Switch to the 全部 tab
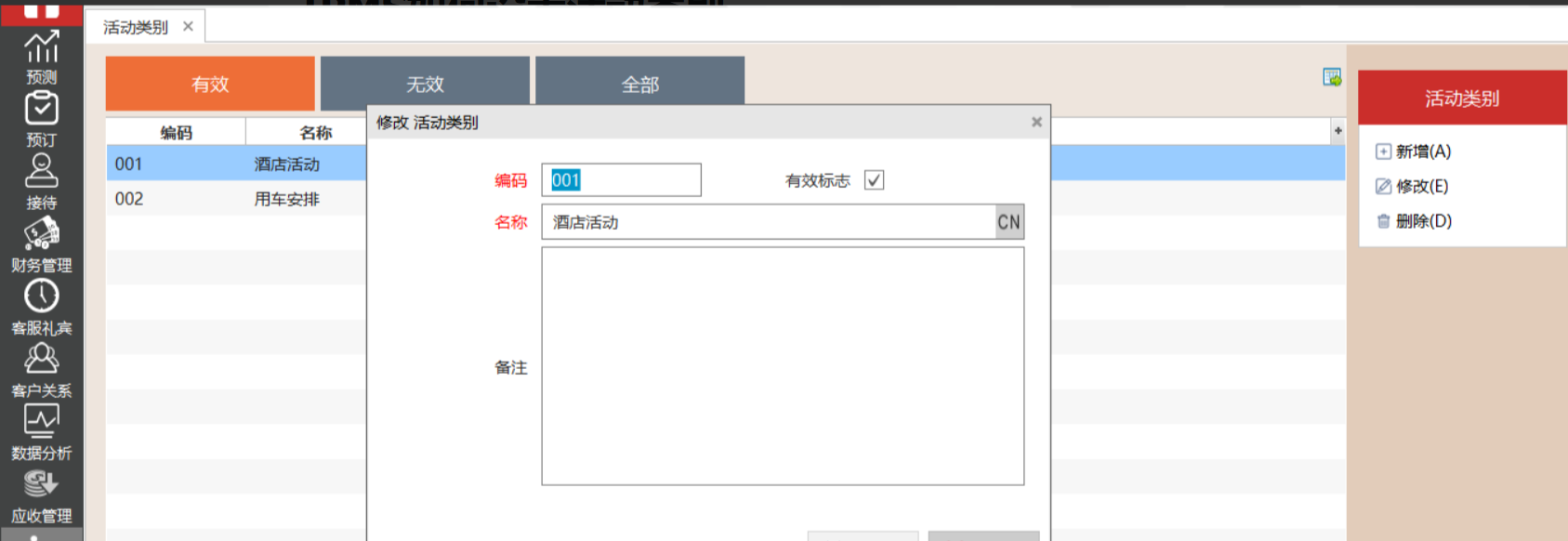This screenshot has width=1568, height=541. coord(639,85)
